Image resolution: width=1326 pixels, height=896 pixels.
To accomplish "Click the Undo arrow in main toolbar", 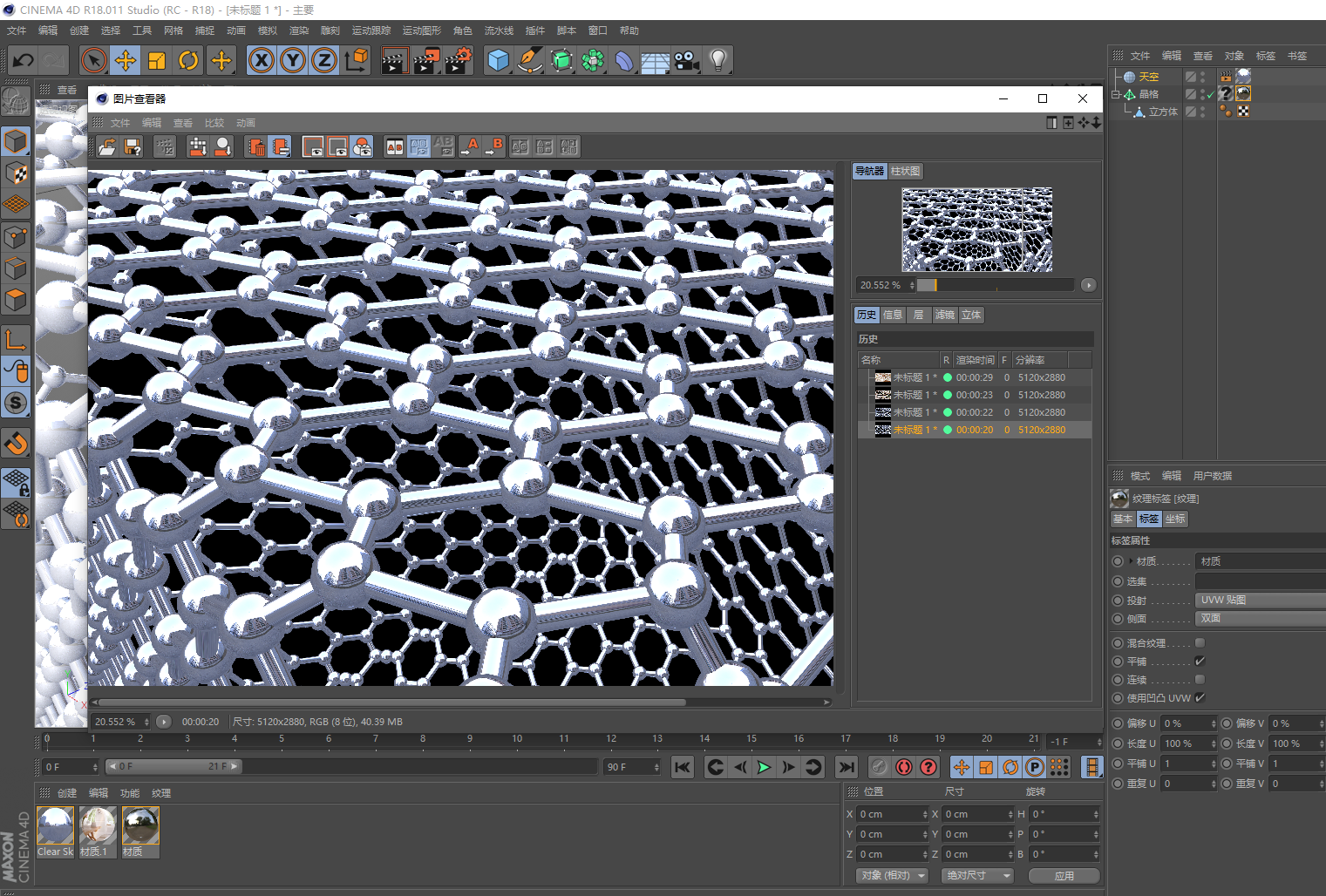I will point(24,60).
